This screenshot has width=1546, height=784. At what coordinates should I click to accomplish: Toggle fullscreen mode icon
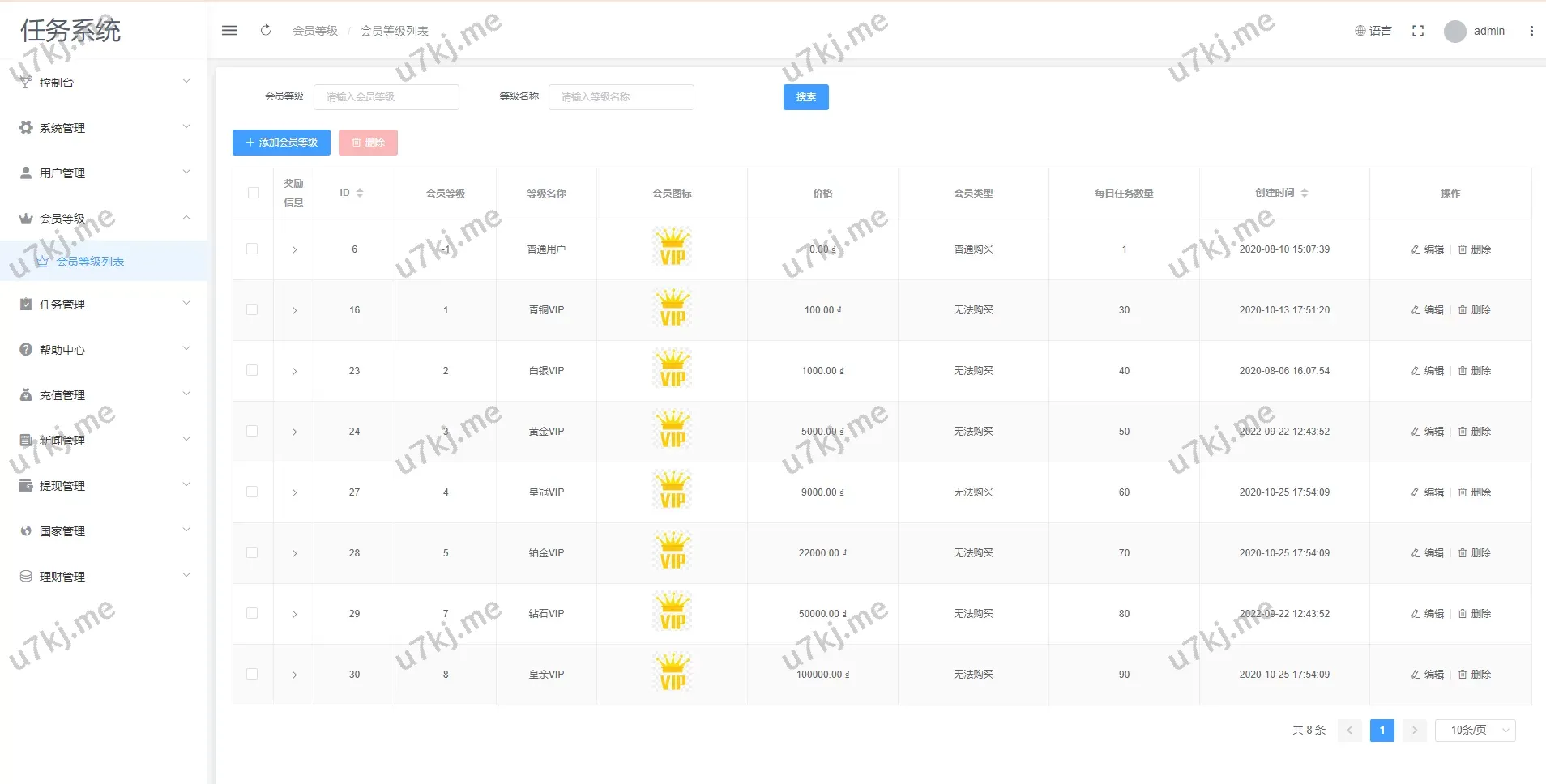[1417, 31]
